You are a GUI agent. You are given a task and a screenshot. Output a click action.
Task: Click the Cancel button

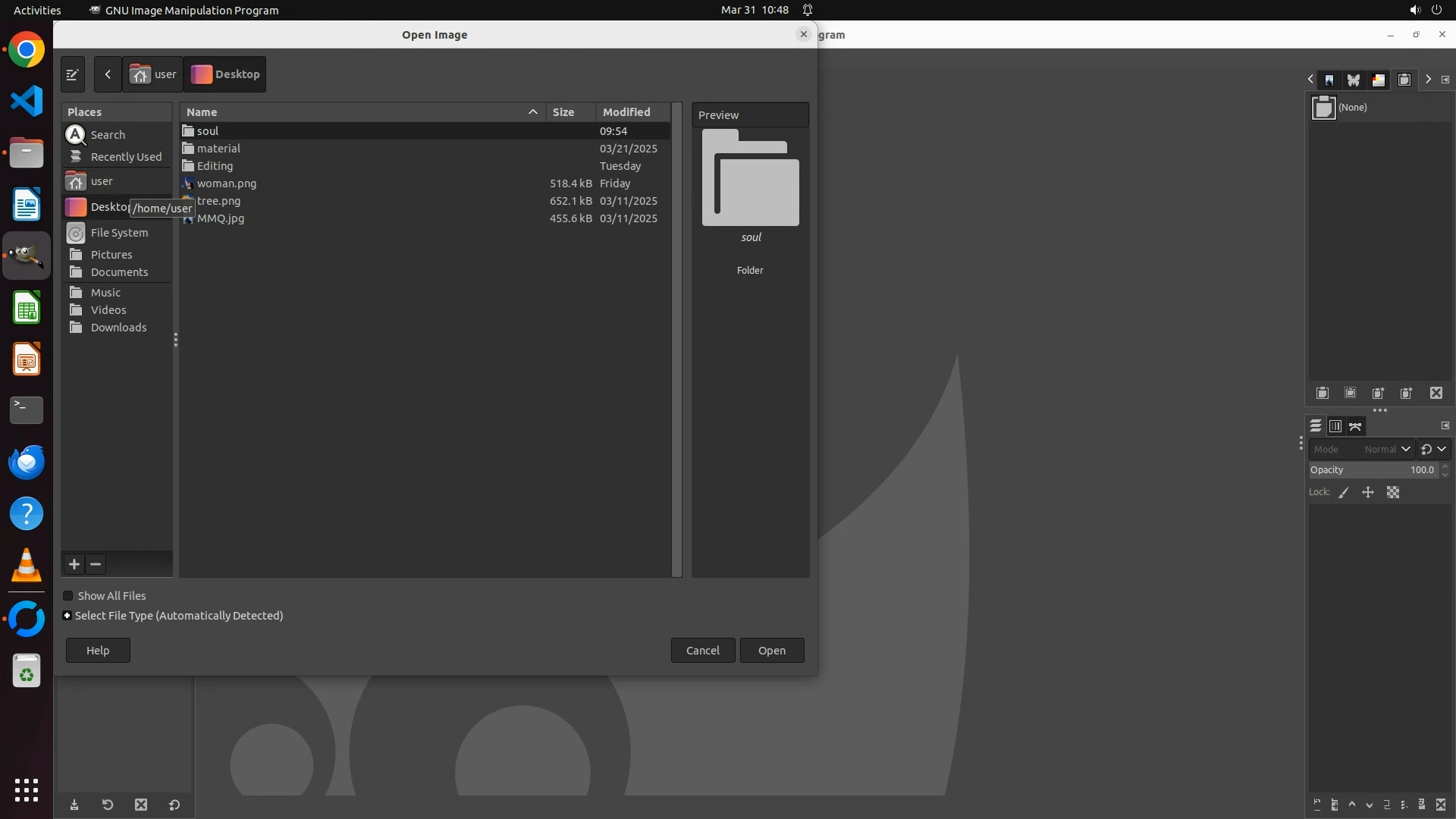tap(702, 651)
